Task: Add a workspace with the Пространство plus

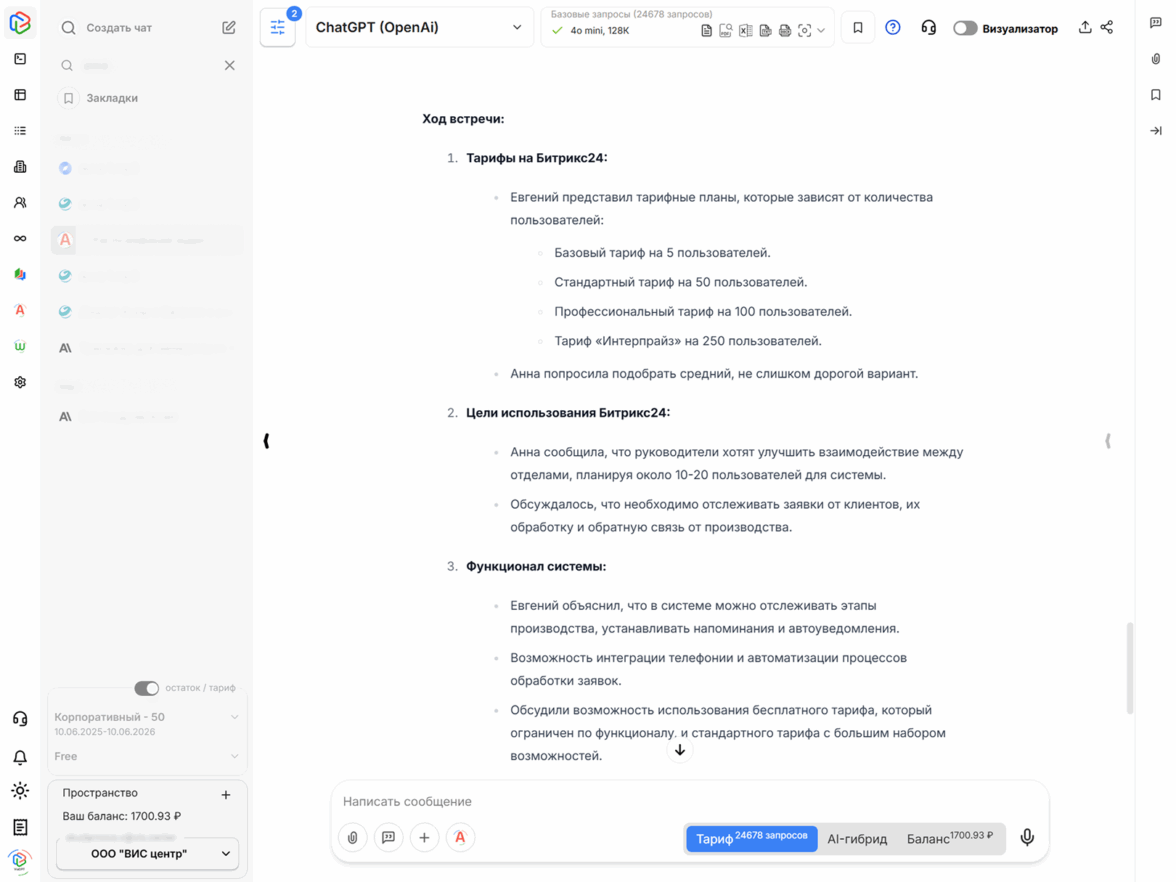Action: [x=226, y=795]
